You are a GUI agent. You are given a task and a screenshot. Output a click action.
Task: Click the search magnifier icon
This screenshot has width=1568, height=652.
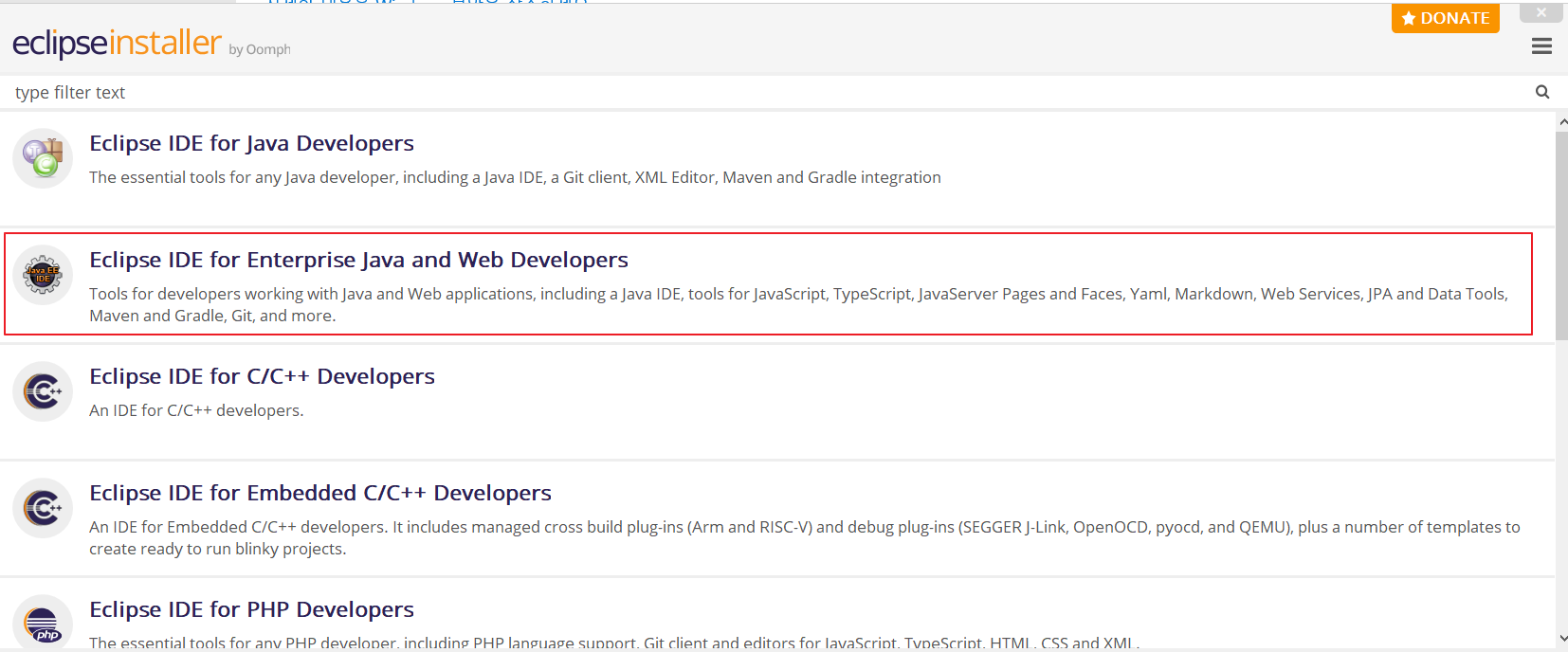tap(1542, 92)
